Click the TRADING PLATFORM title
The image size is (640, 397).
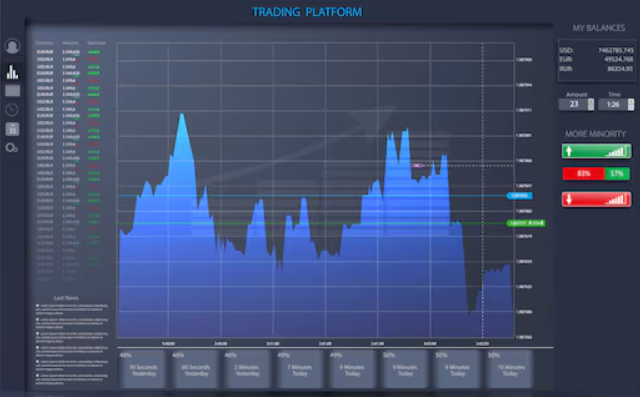(307, 12)
